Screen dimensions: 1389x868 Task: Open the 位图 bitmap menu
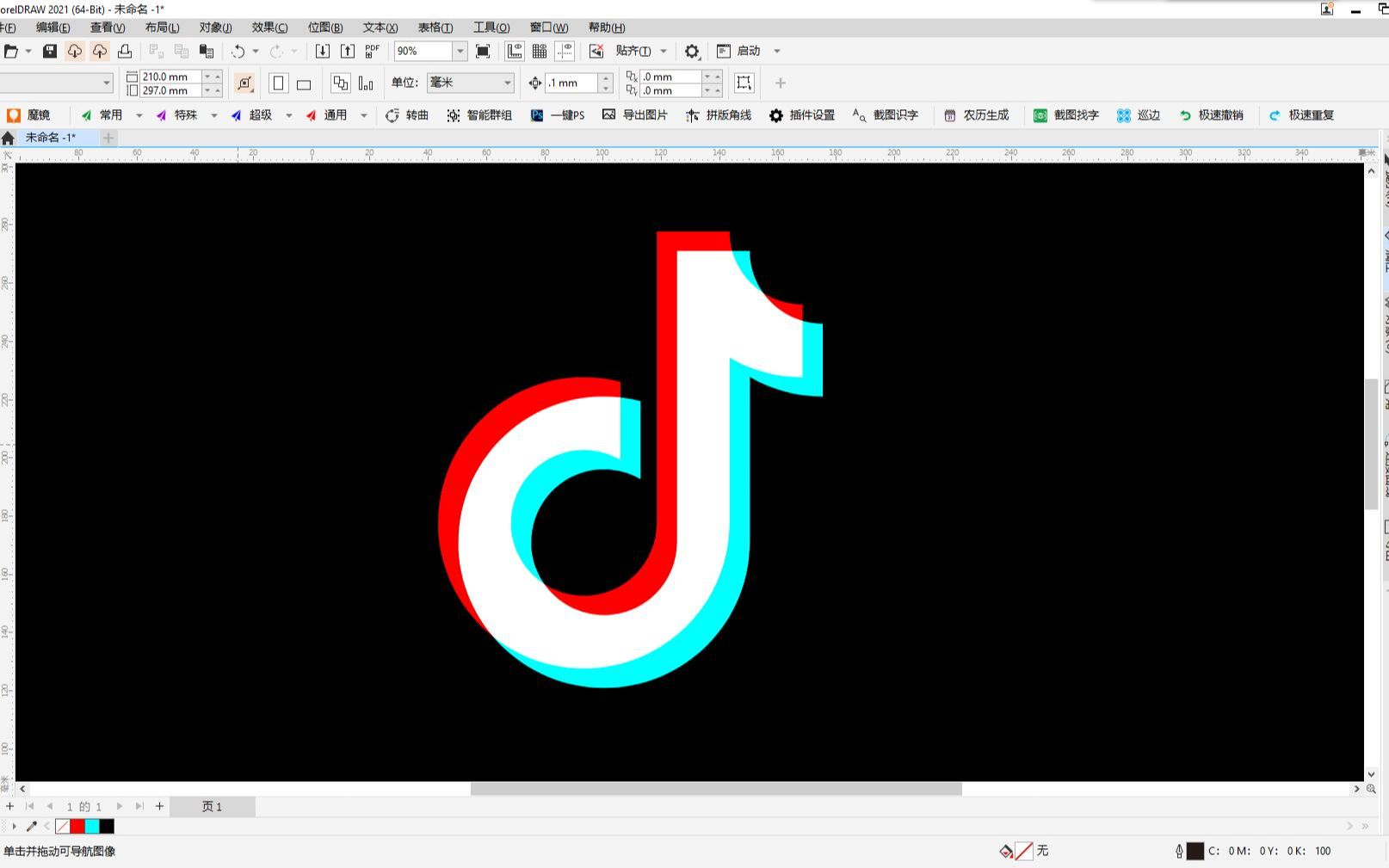pos(325,27)
